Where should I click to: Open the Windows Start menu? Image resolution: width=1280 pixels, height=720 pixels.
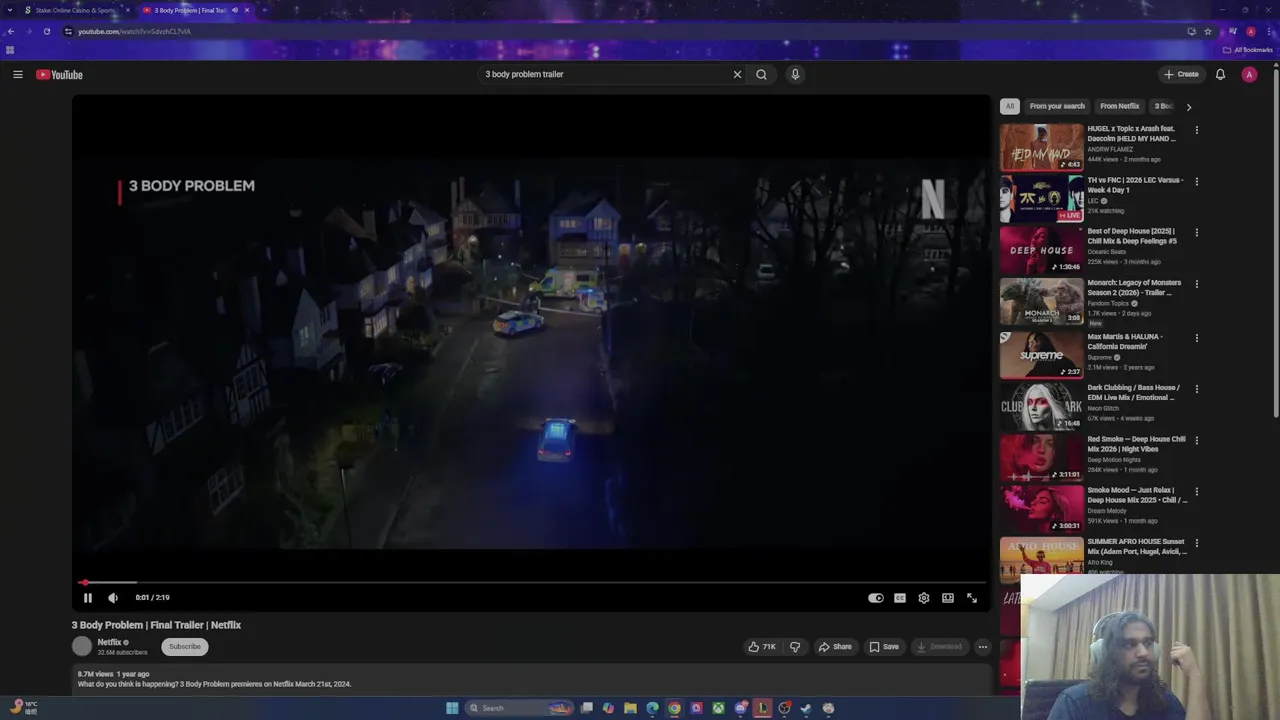(x=452, y=708)
